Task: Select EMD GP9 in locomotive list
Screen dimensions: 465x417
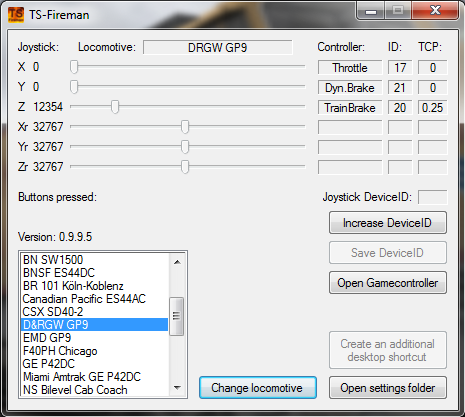Action: pos(95,338)
